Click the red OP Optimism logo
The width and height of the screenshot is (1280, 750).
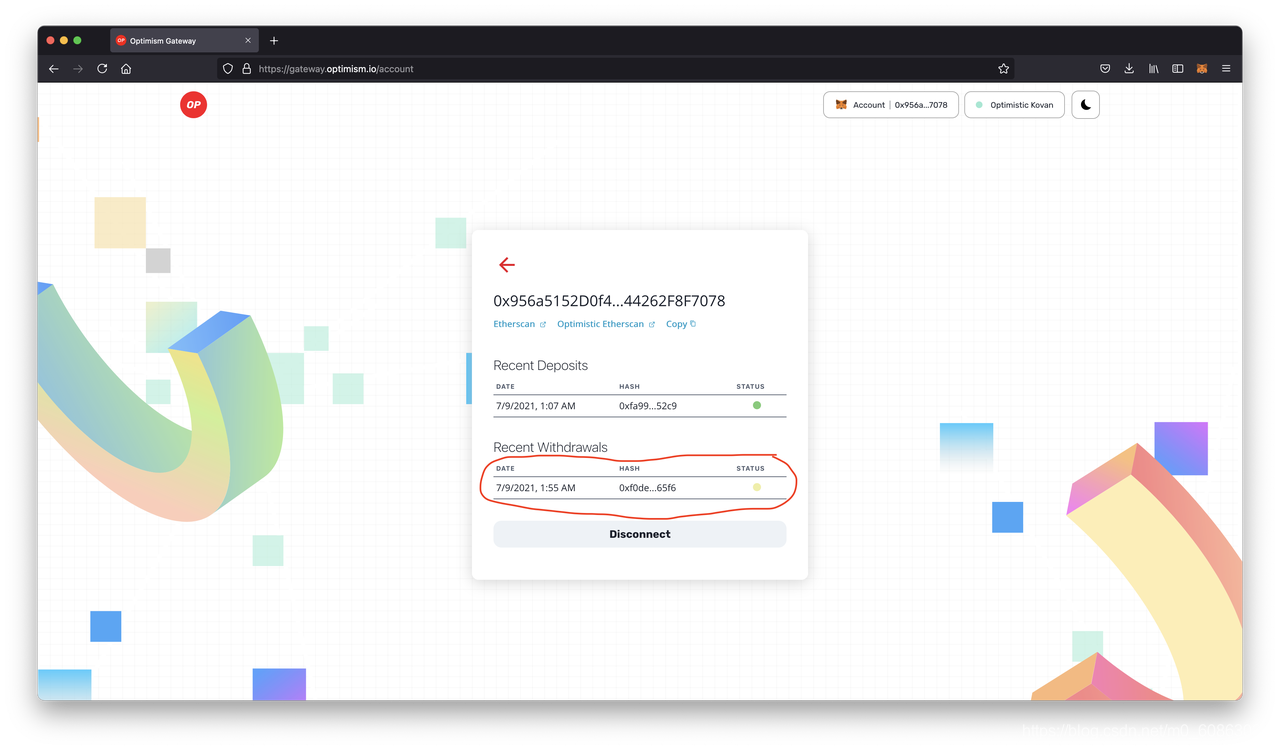pyautogui.click(x=193, y=105)
